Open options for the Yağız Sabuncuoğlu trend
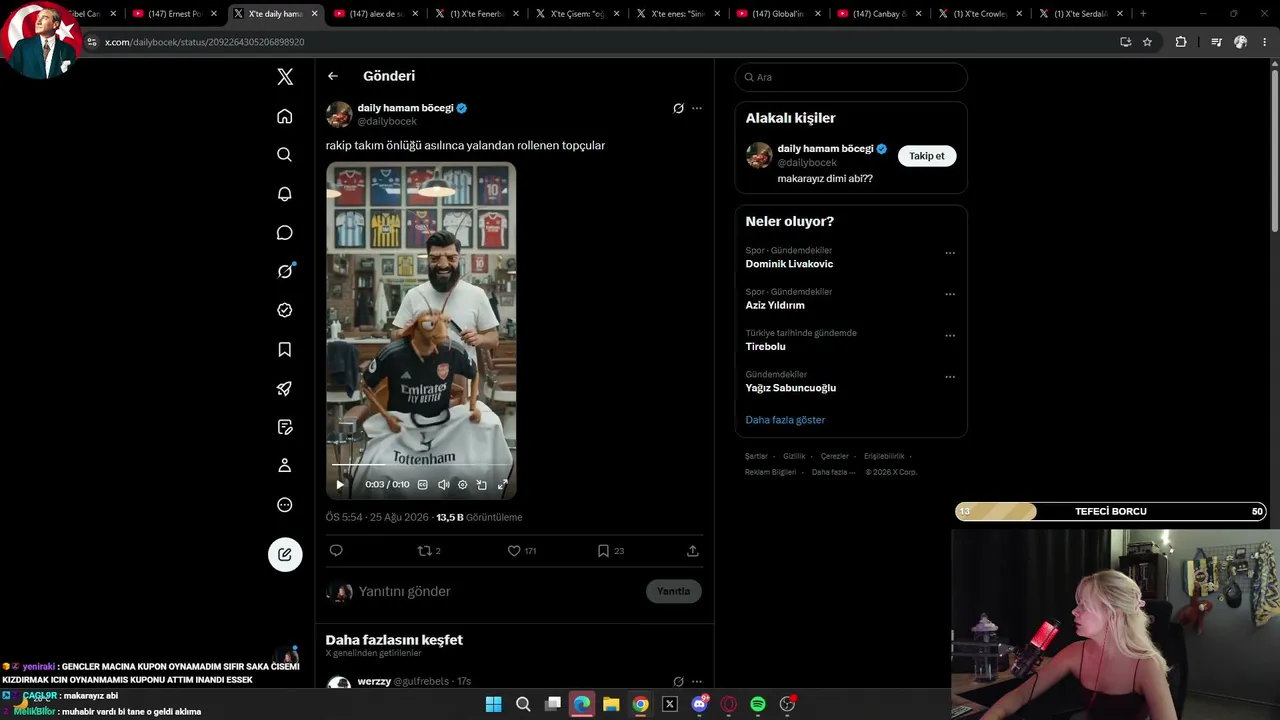The height and width of the screenshot is (720, 1280). click(950, 377)
